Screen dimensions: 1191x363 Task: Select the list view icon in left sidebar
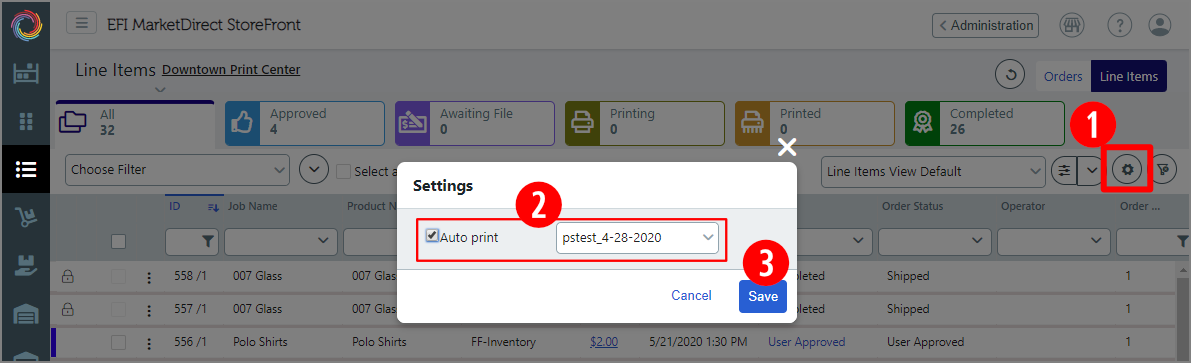click(x=25, y=169)
